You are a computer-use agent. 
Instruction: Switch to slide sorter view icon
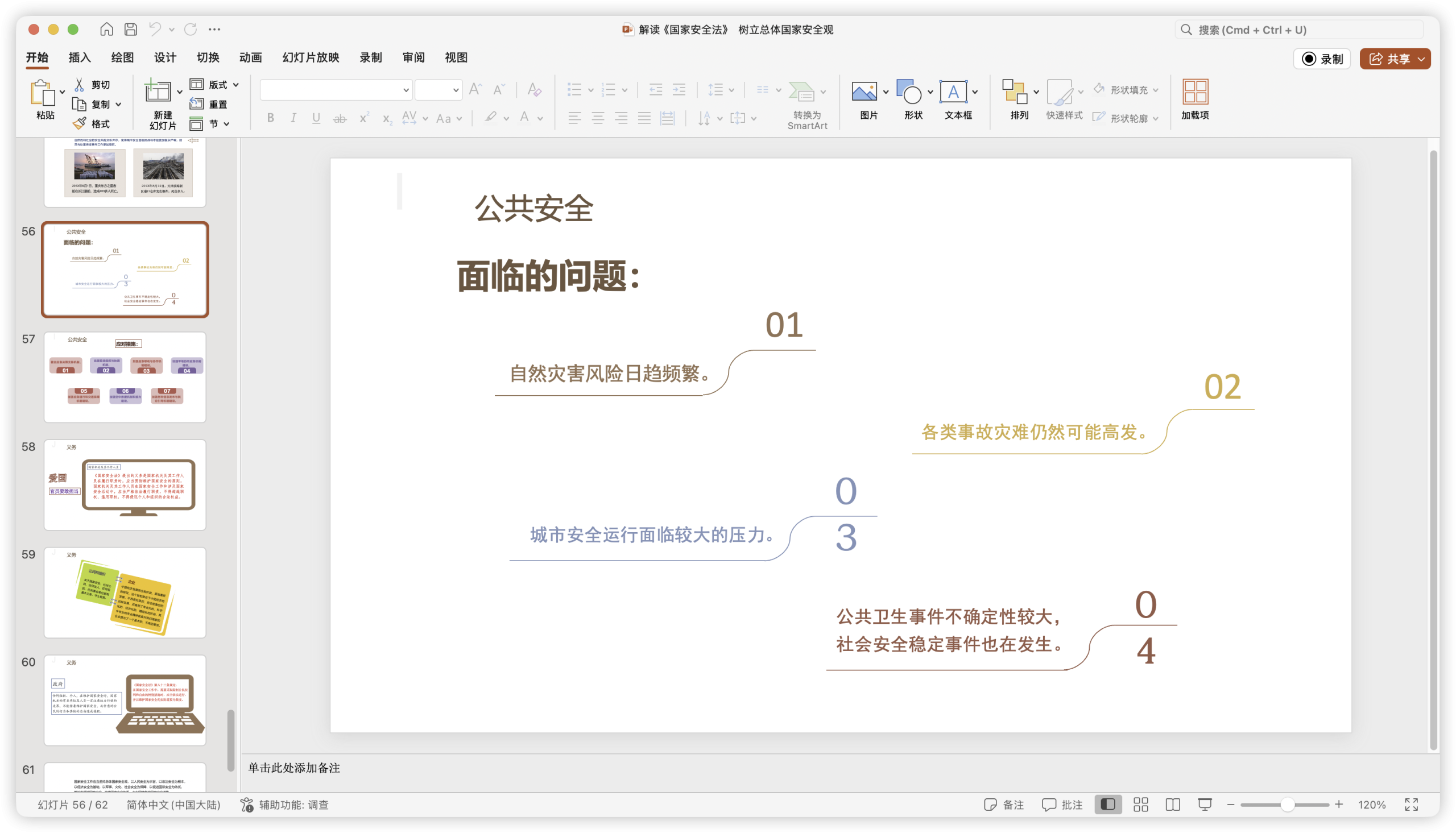click(1141, 805)
